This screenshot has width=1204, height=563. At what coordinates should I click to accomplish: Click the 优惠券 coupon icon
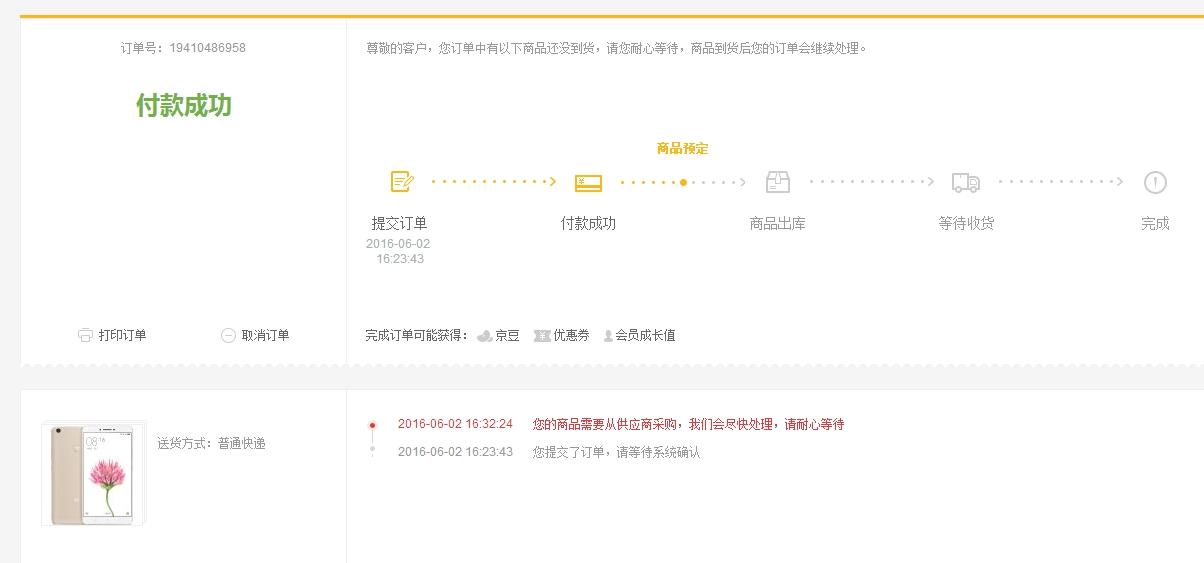point(542,335)
